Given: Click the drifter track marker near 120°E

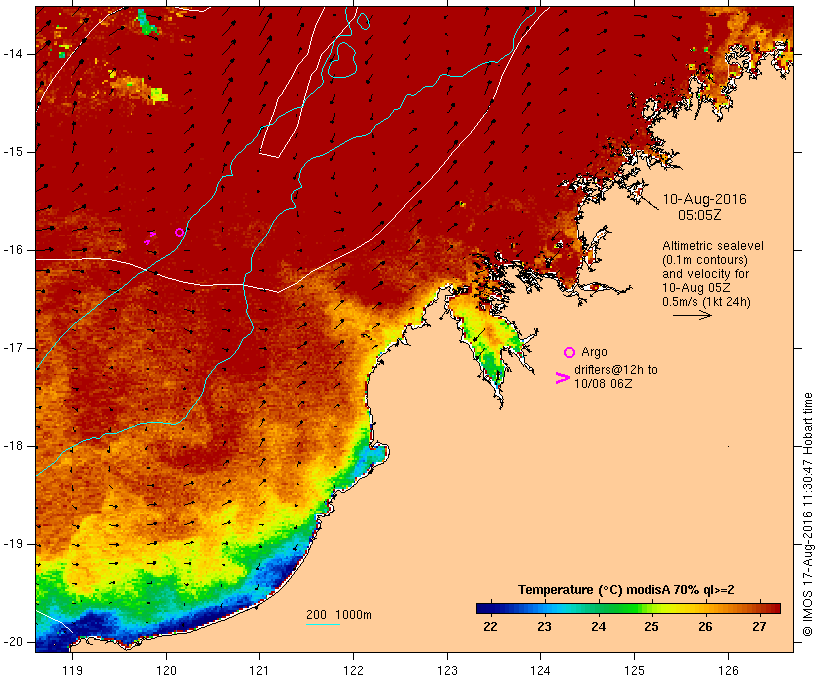Looking at the screenshot, I should (x=150, y=238).
